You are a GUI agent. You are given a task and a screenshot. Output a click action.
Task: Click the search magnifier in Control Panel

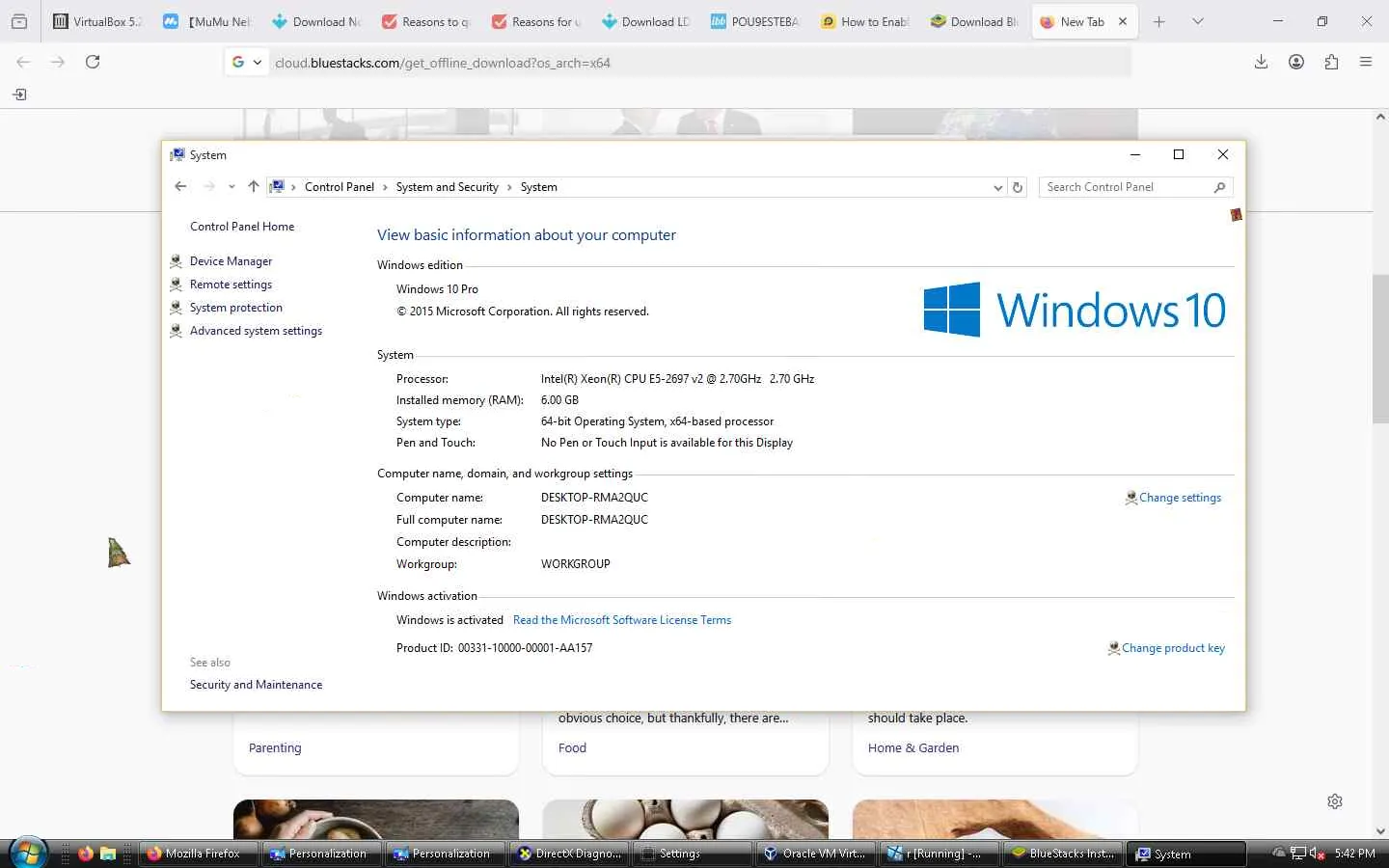(1220, 187)
